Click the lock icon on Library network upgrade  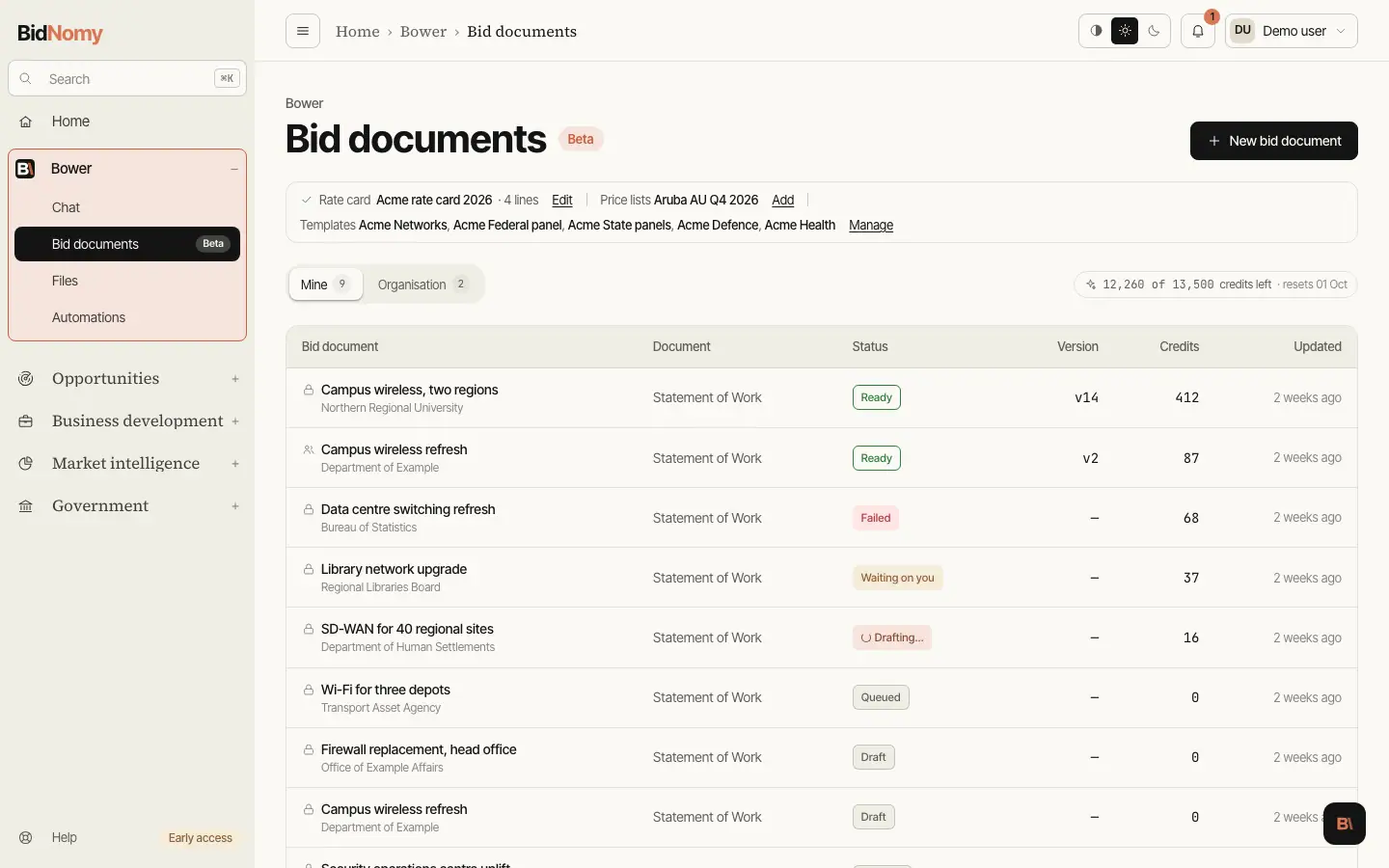click(309, 569)
